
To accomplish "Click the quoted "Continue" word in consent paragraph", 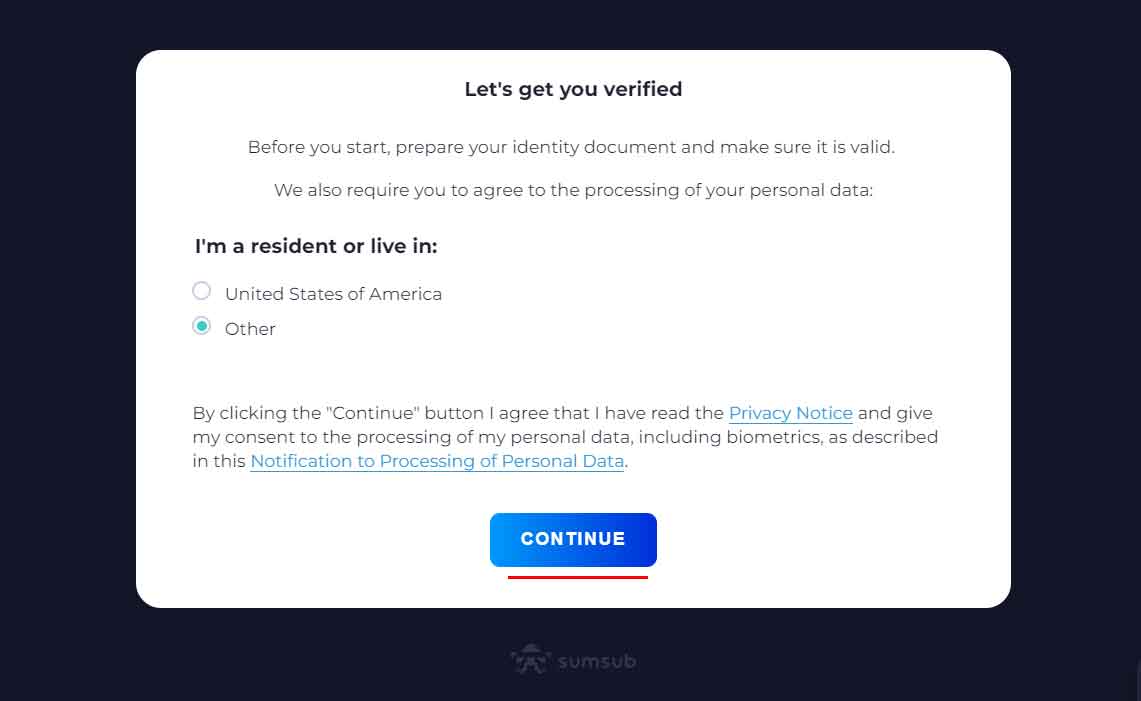I will click(373, 413).
